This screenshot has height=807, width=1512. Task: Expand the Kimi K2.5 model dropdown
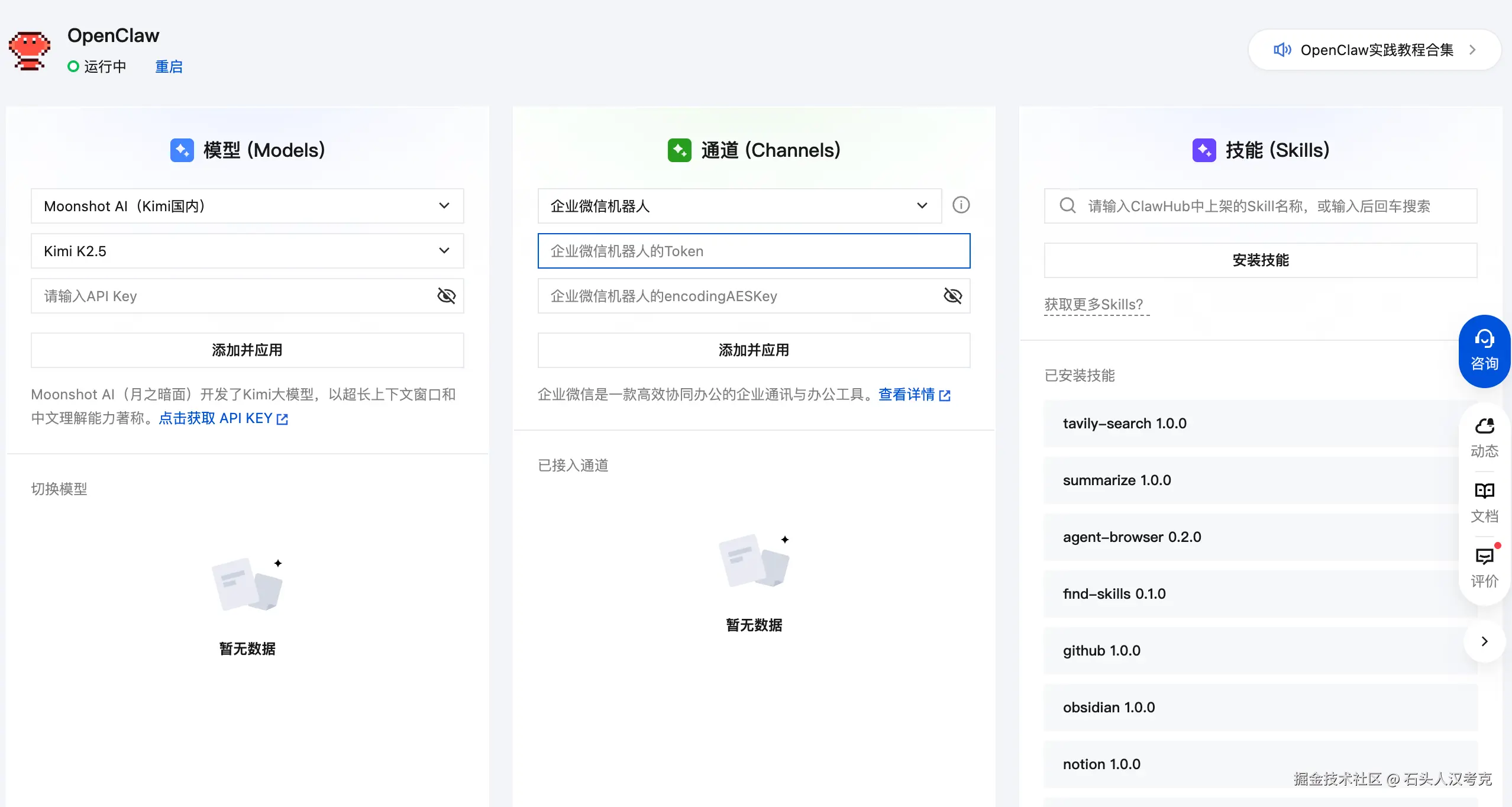click(x=247, y=251)
